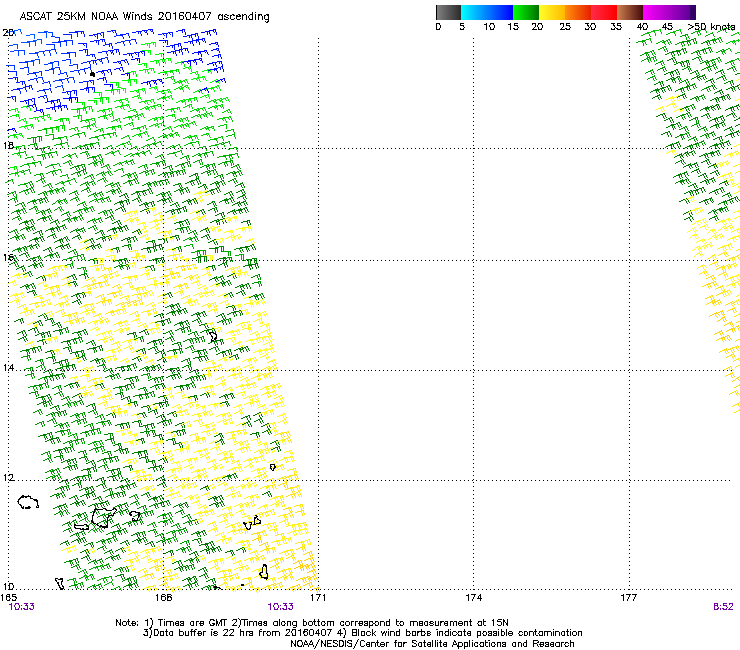Click the '0' label under the color bar
Viewport: 740px width, 650px height.
click(438, 27)
